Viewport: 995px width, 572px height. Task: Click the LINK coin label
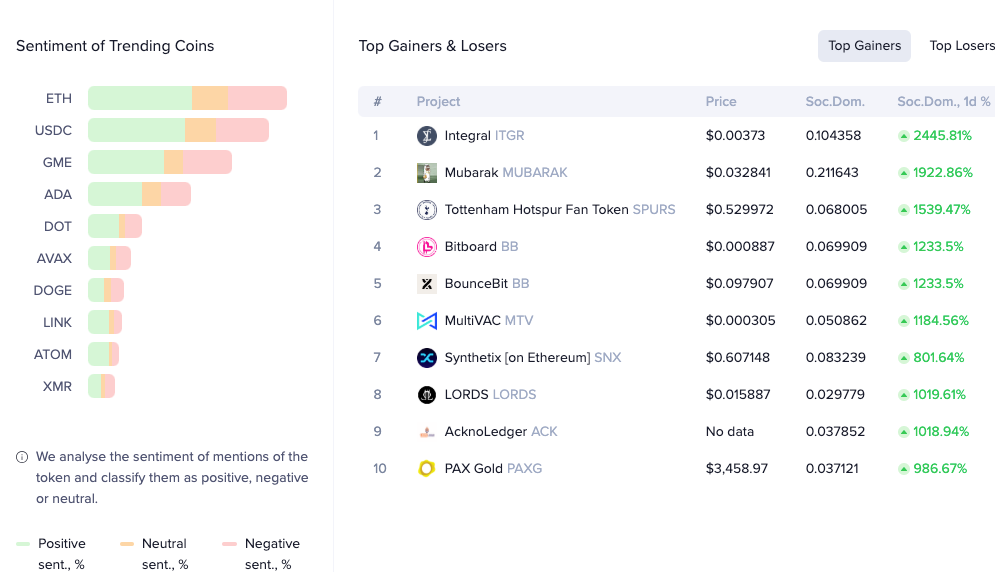[x=57, y=323]
